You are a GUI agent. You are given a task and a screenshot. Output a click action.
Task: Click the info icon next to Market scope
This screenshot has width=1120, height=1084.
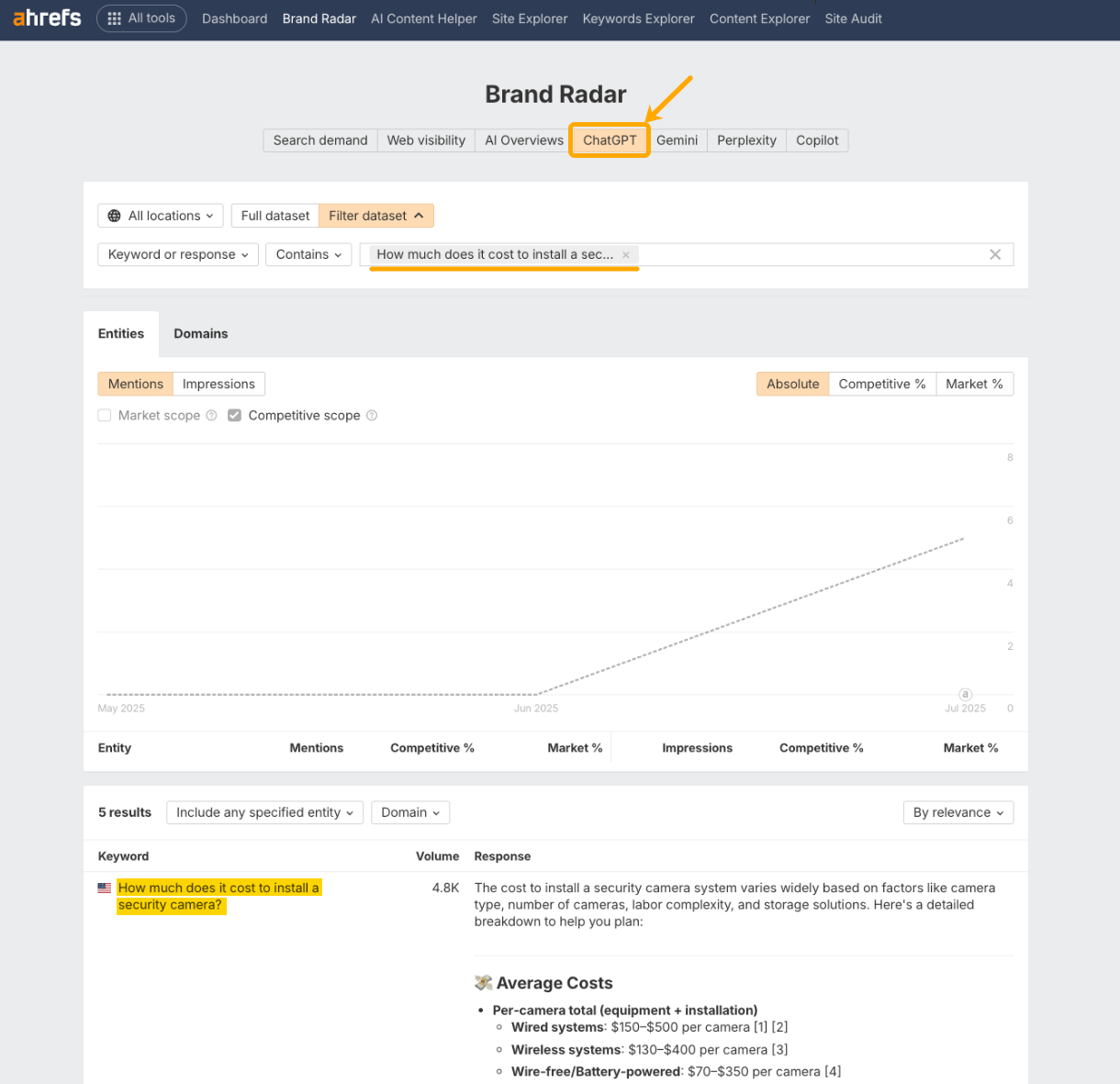pos(211,415)
